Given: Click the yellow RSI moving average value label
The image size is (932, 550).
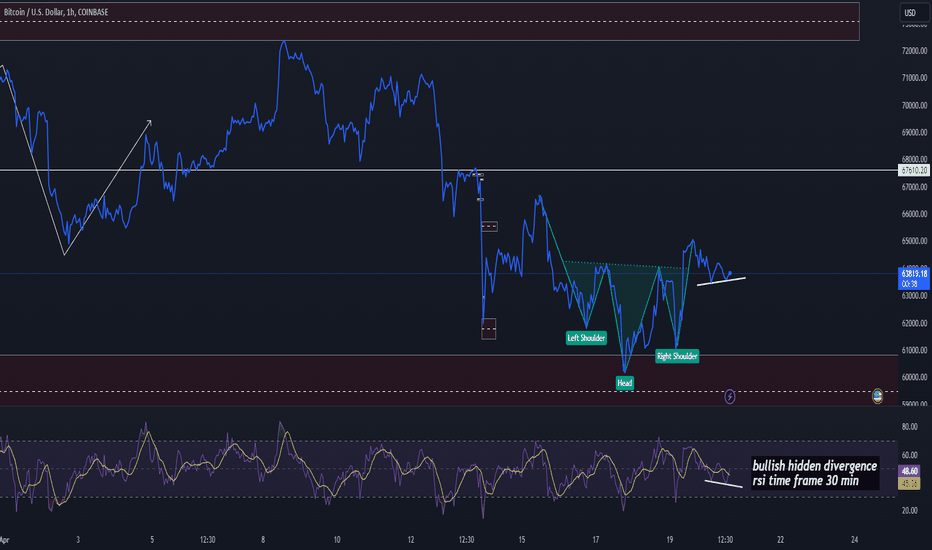Looking at the screenshot, I should [910, 484].
